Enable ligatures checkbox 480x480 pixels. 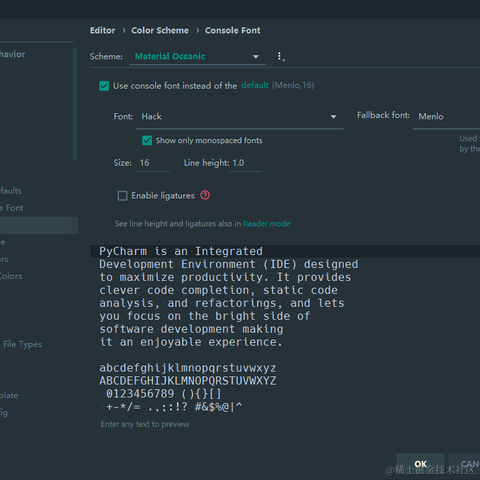pyautogui.click(x=122, y=196)
